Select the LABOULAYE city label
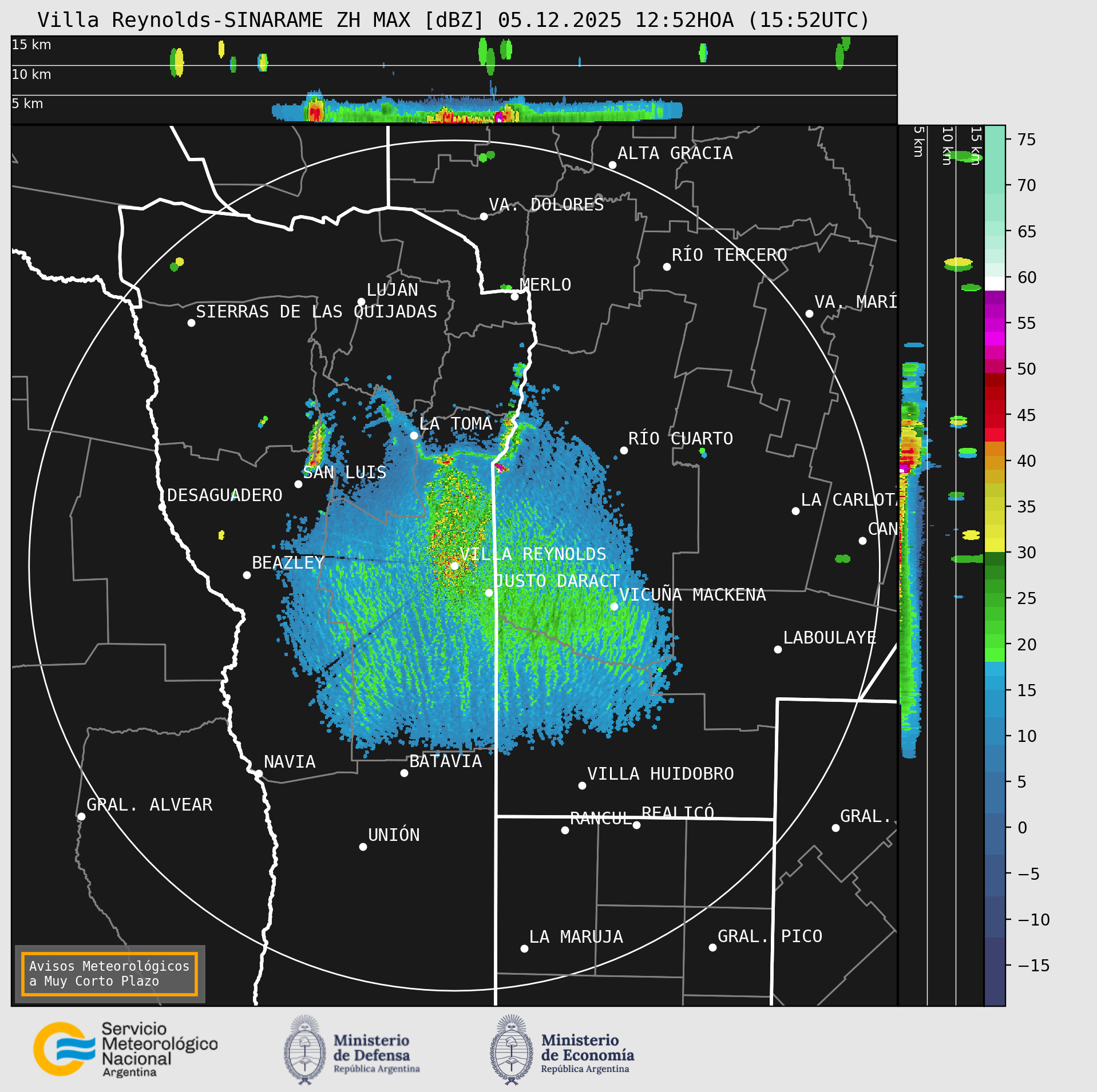The image size is (1097, 1092). [x=830, y=638]
